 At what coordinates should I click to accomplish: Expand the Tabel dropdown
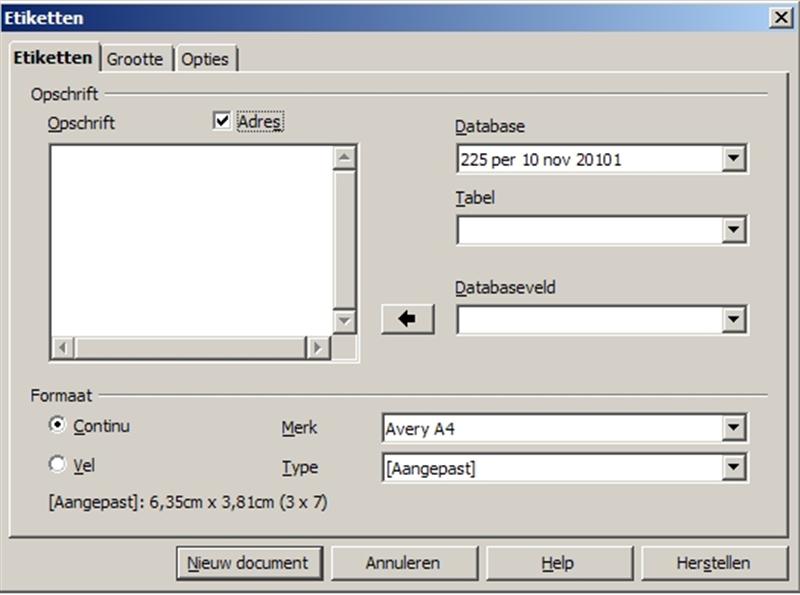[735, 230]
